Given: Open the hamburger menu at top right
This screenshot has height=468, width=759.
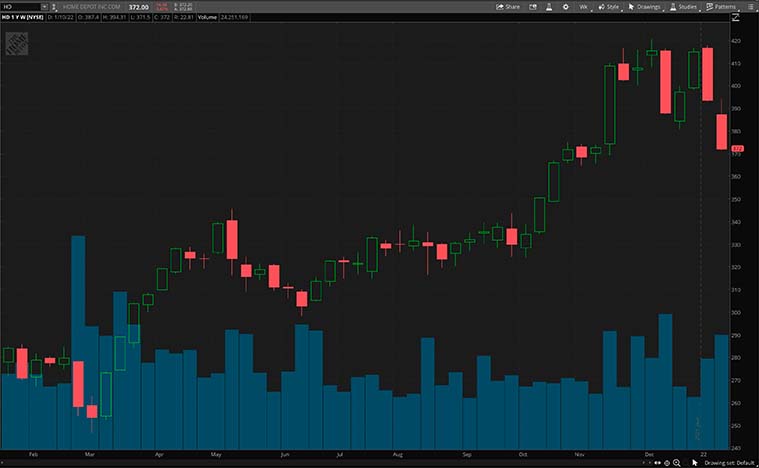Looking at the screenshot, I should [x=750, y=6].
